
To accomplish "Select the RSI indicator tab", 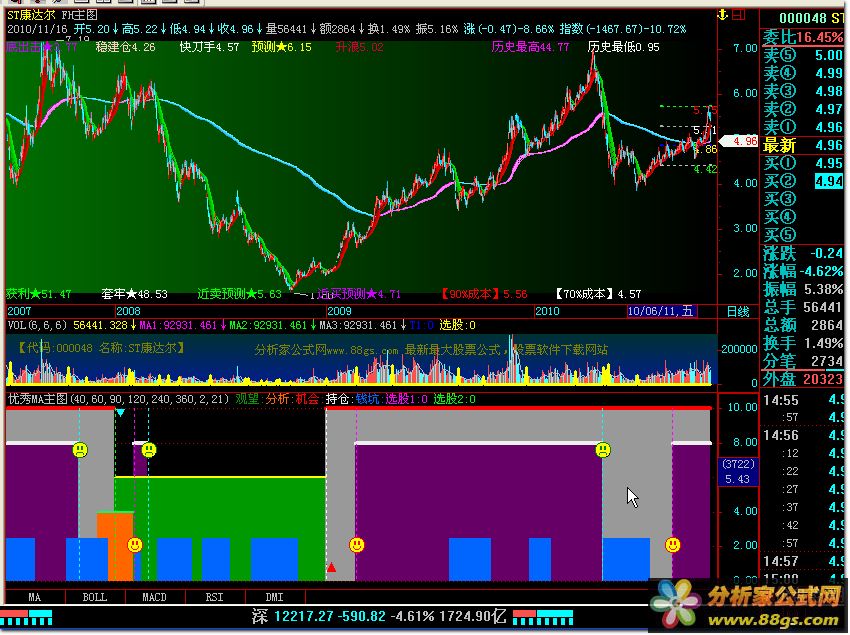I will coord(215,597).
